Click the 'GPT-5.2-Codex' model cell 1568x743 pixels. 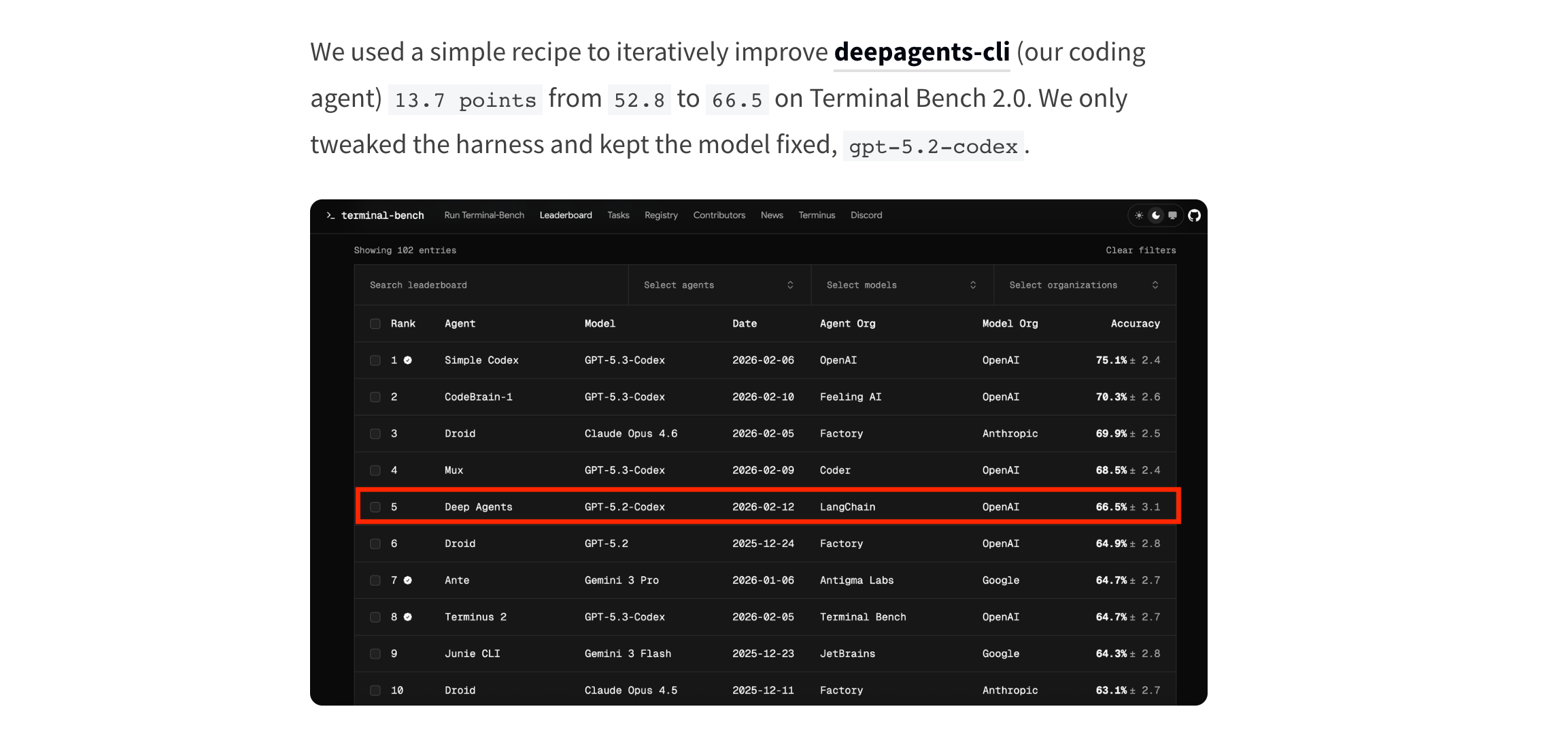[x=625, y=508]
